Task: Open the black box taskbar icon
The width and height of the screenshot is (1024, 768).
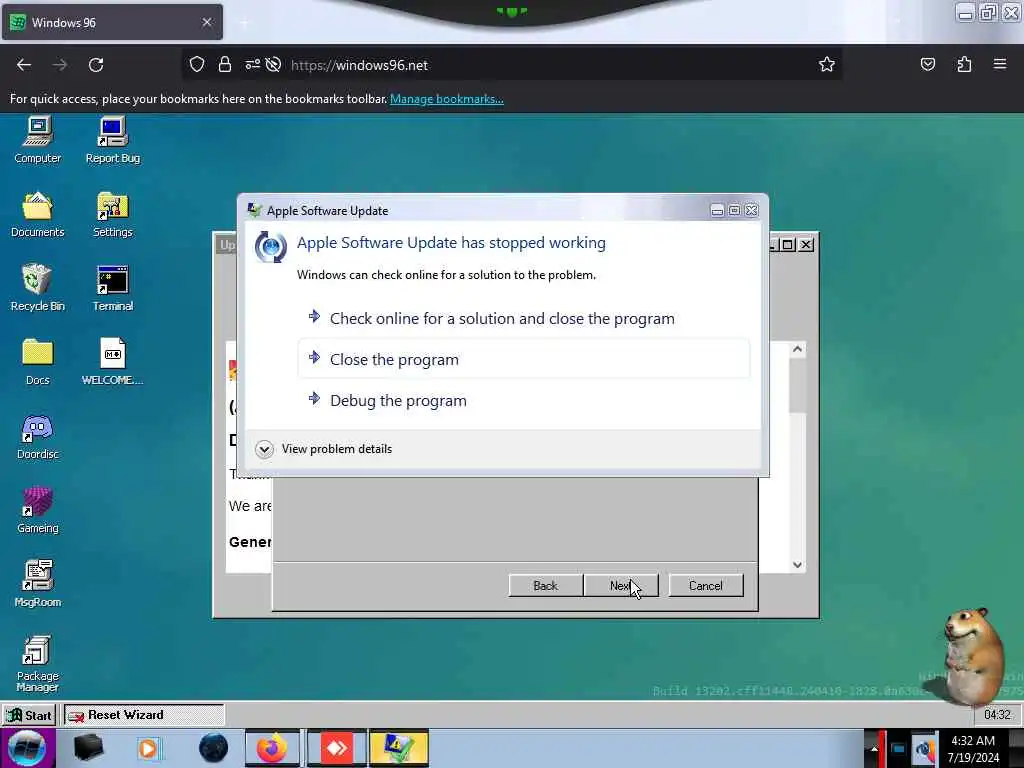Action: (88, 748)
